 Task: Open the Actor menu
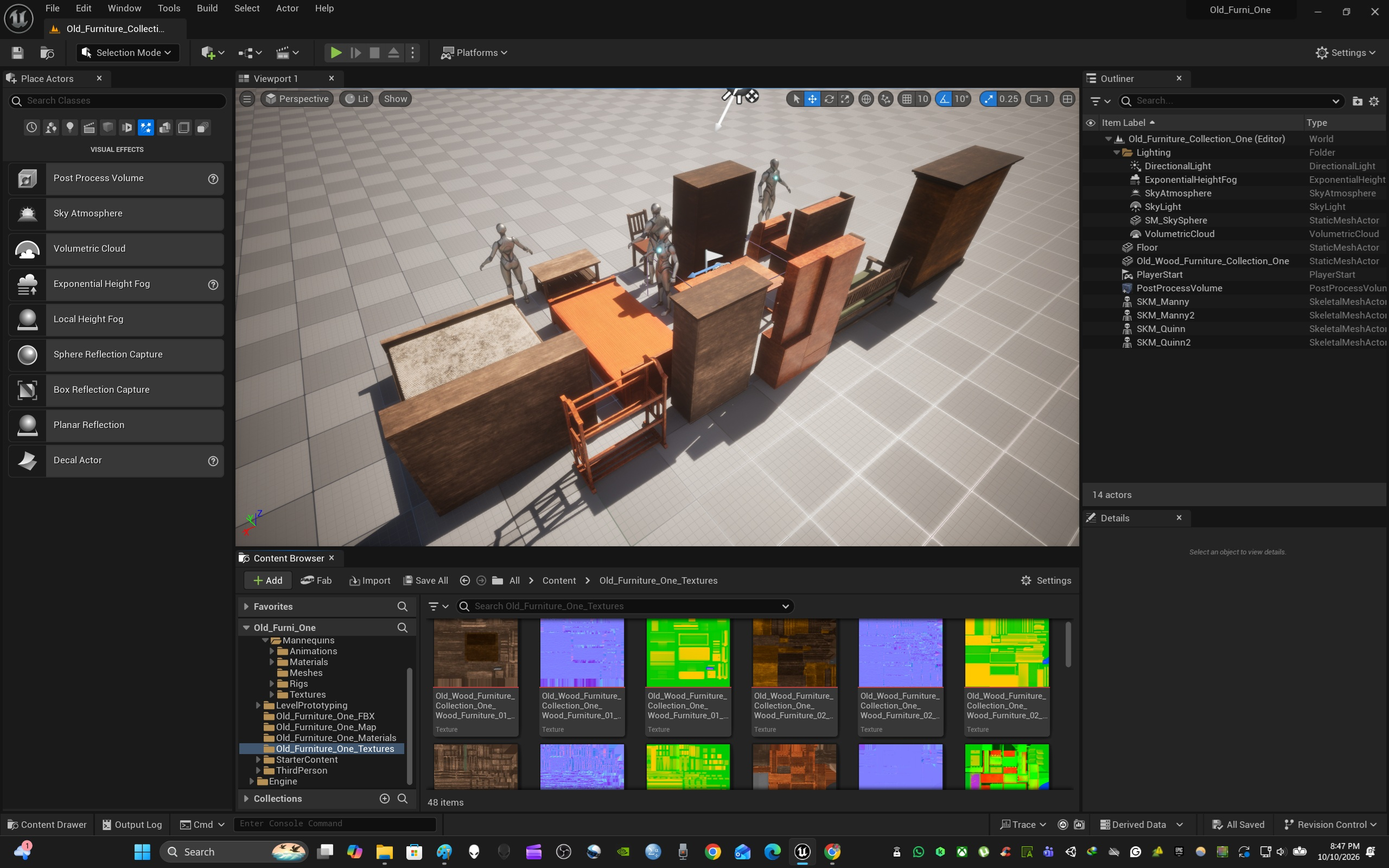tap(287, 8)
